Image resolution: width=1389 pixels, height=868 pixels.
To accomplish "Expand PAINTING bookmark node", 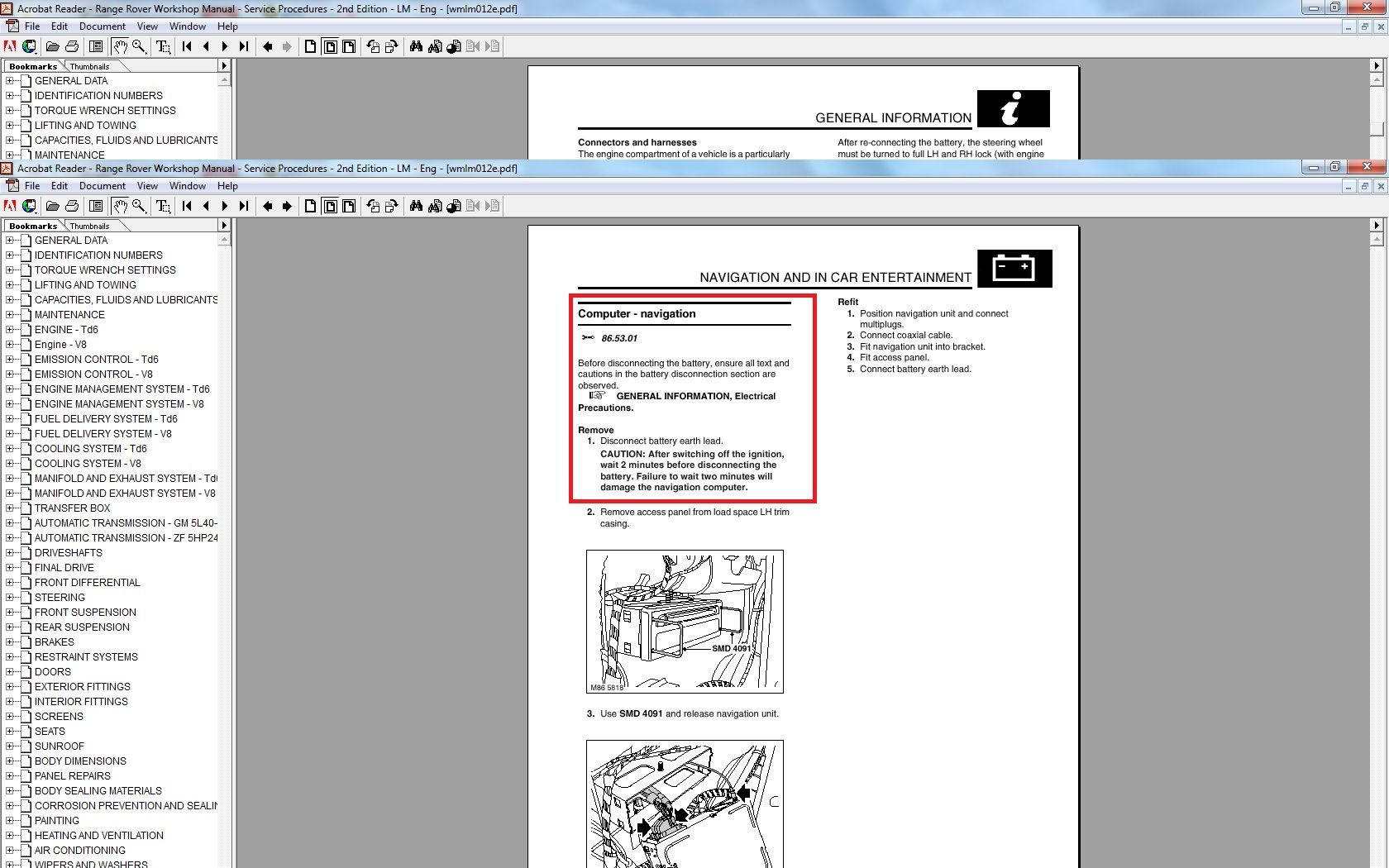I will [x=10, y=821].
